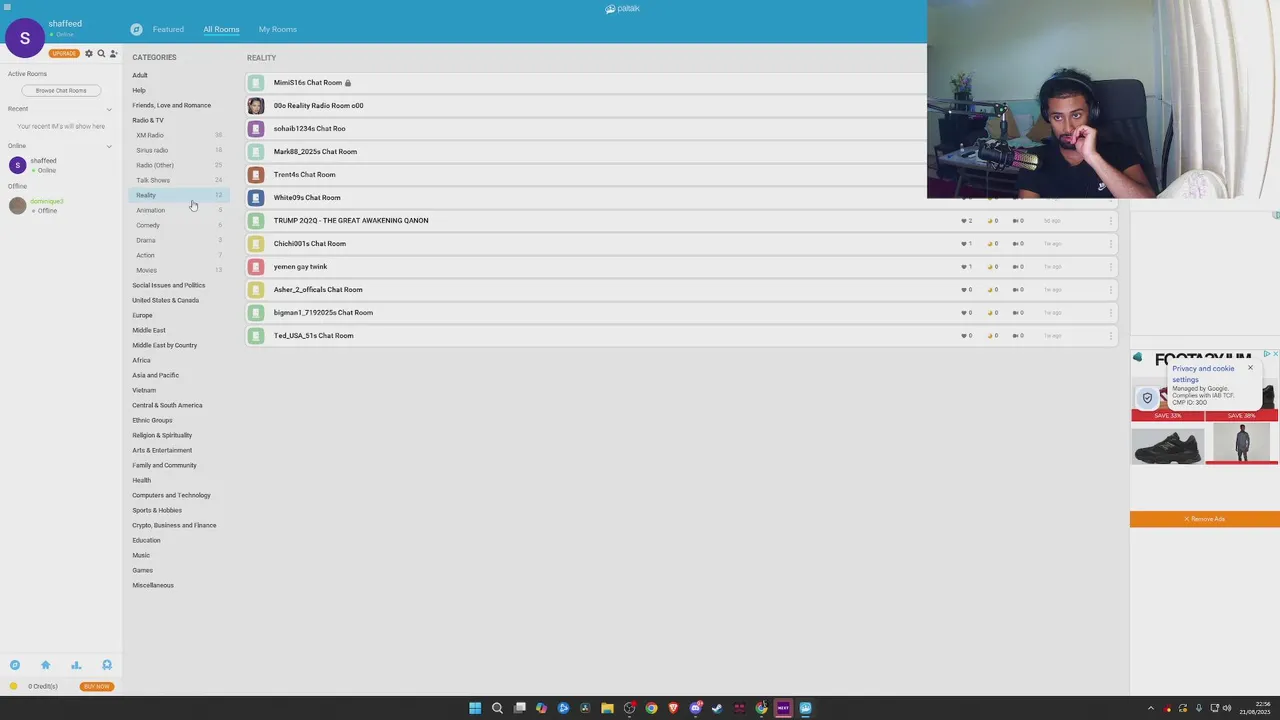Open the Comedy subcategory
Screen dimensions: 1280x720
pyautogui.click(x=148, y=225)
